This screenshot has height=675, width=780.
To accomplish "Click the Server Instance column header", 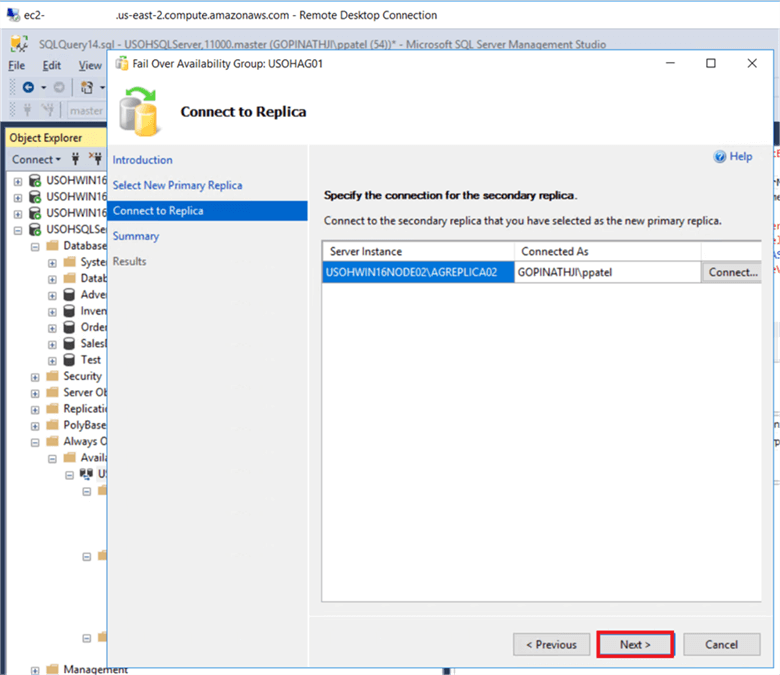I will [418, 251].
